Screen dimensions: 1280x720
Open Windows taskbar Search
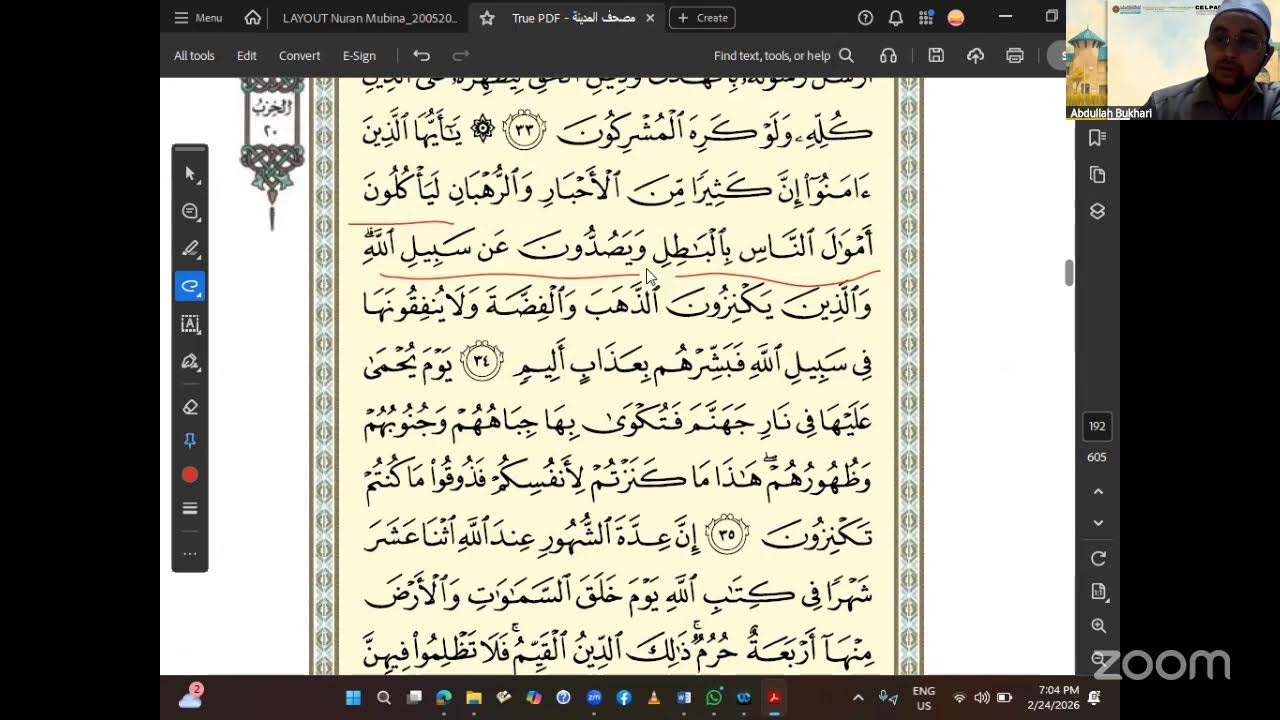(x=383, y=698)
